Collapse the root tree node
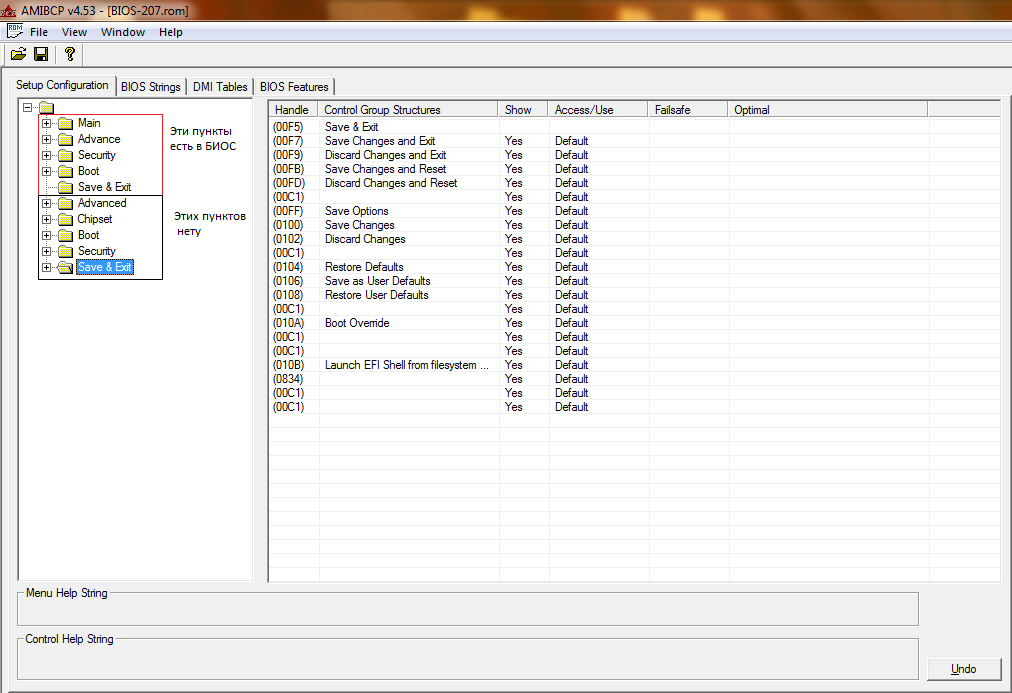1012x693 pixels. pyautogui.click(x=28, y=108)
